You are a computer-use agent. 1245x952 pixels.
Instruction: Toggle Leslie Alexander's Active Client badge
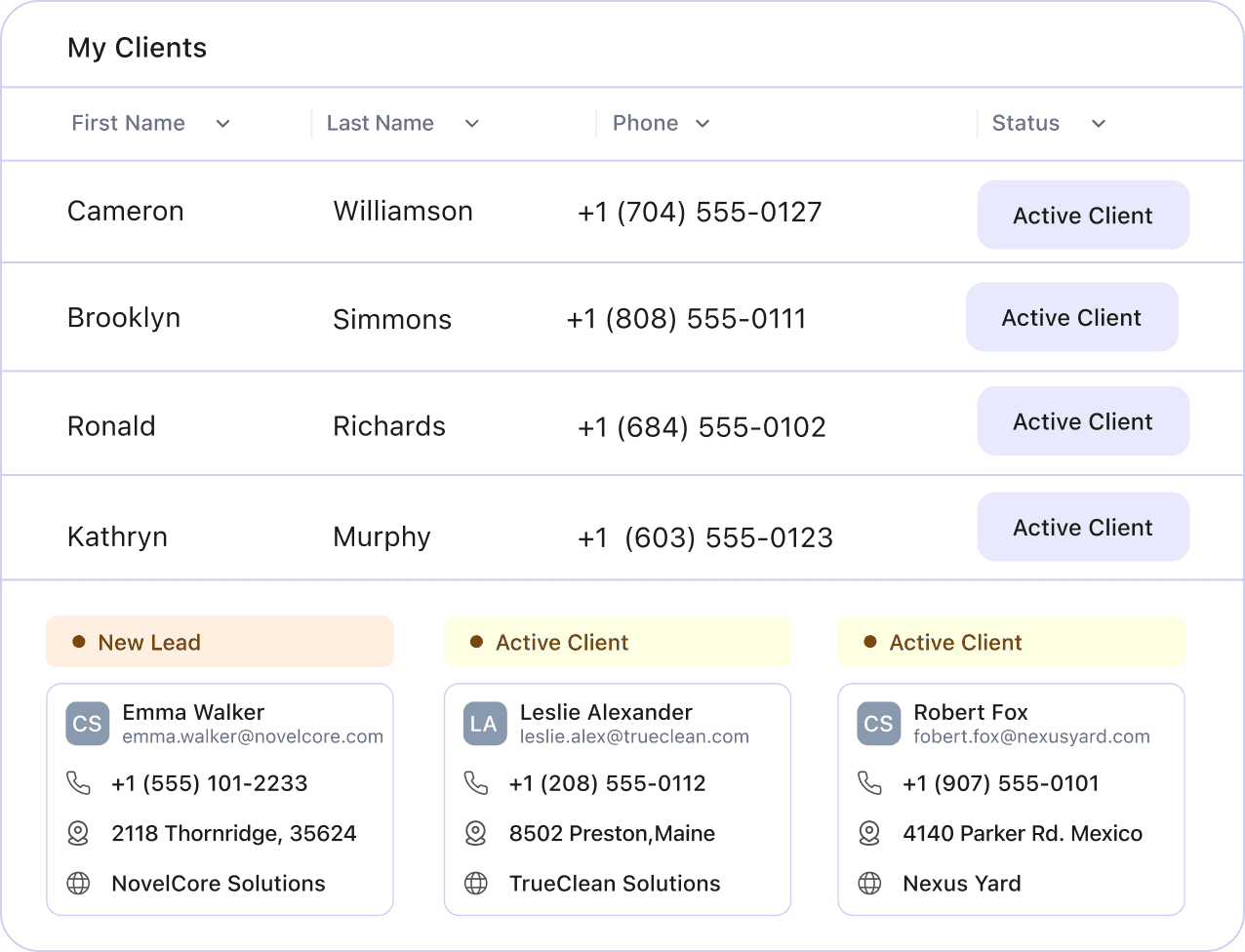click(618, 642)
